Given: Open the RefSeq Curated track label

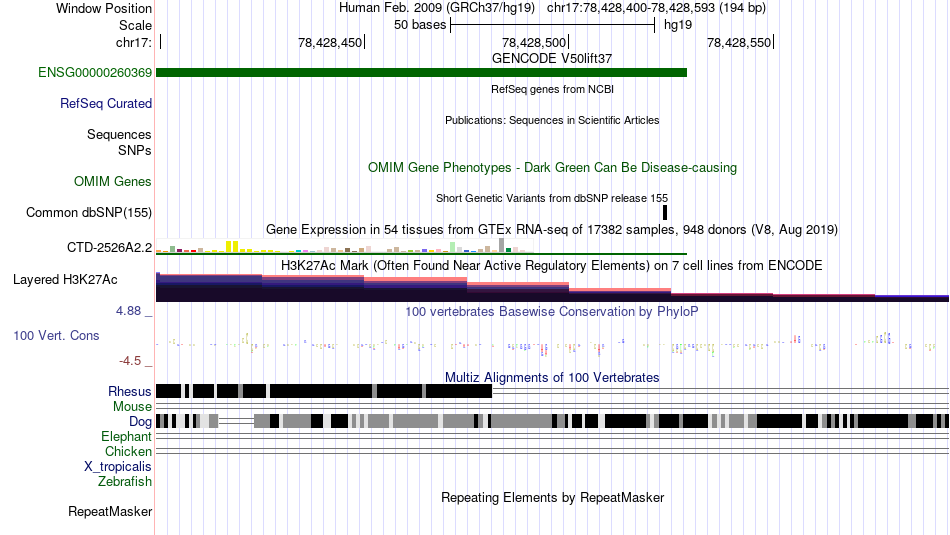Looking at the screenshot, I should click(x=106, y=104).
